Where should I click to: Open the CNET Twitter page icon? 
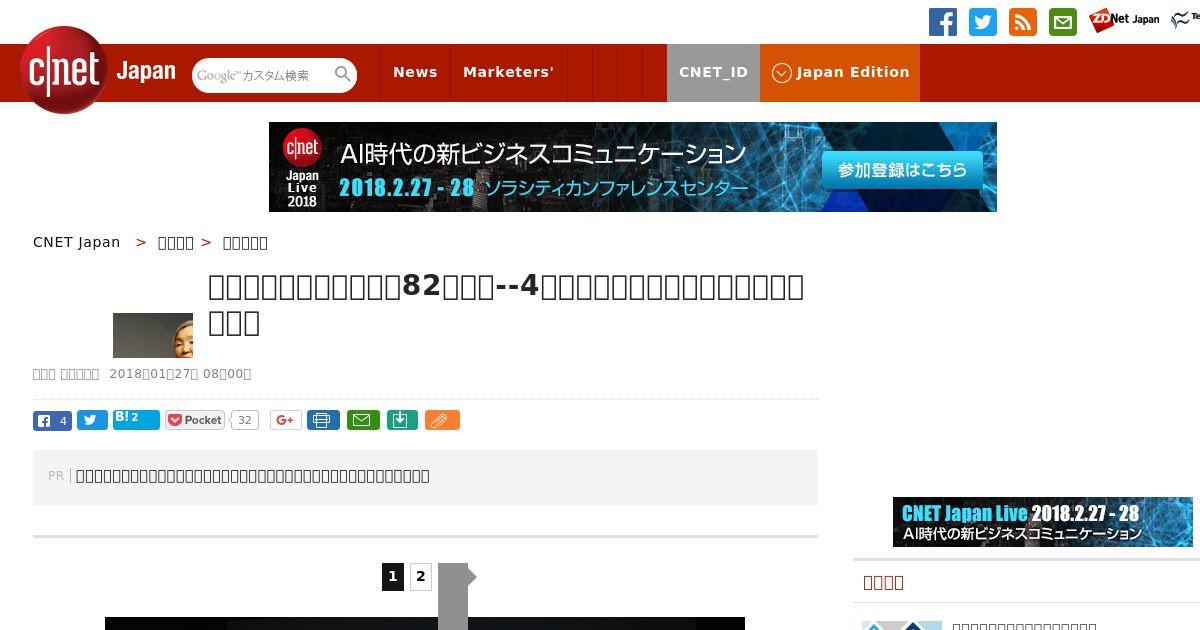point(983,22)
